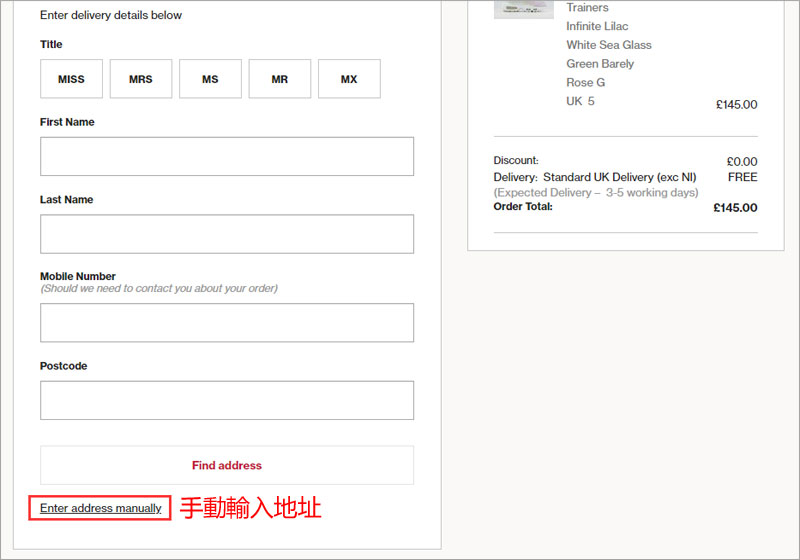Click the product thumbnail in order summary

point(523,9)
